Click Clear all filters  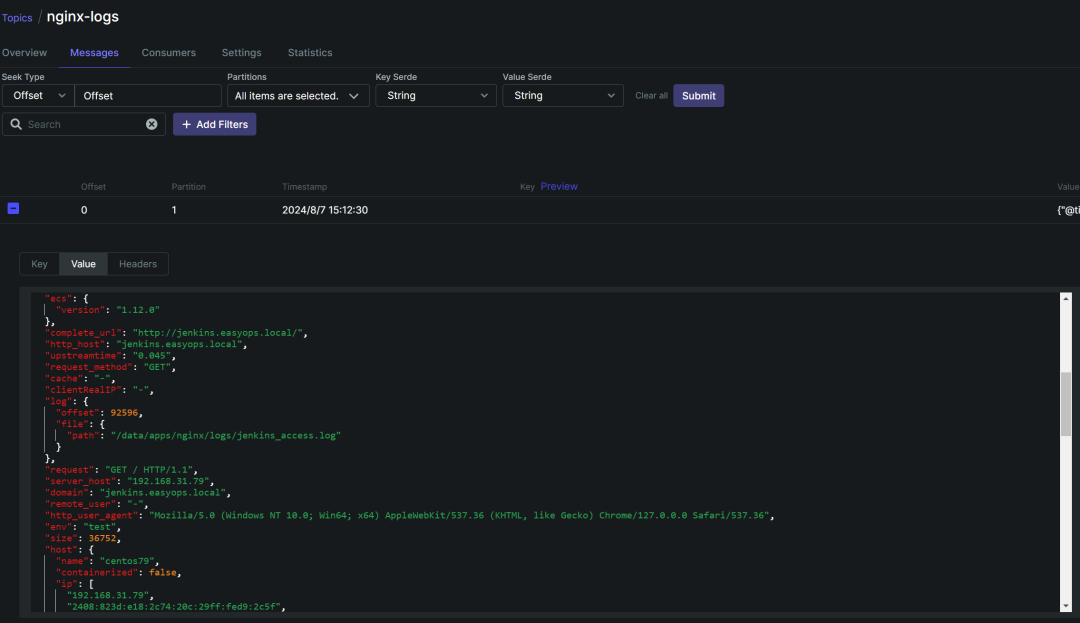coord(651,96)
